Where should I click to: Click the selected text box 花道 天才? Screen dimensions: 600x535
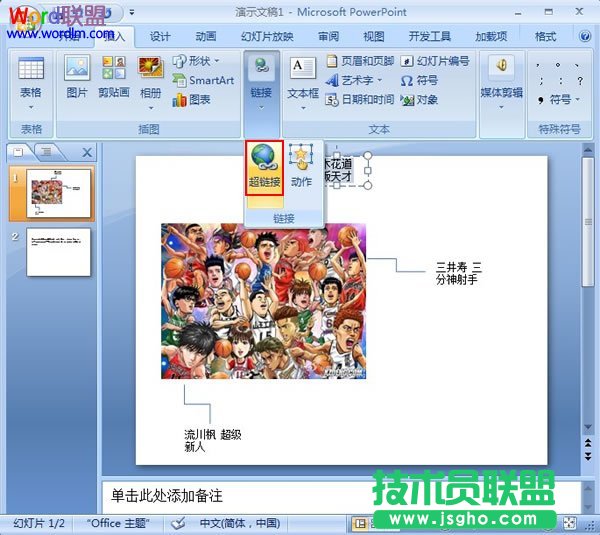(338, 170)
